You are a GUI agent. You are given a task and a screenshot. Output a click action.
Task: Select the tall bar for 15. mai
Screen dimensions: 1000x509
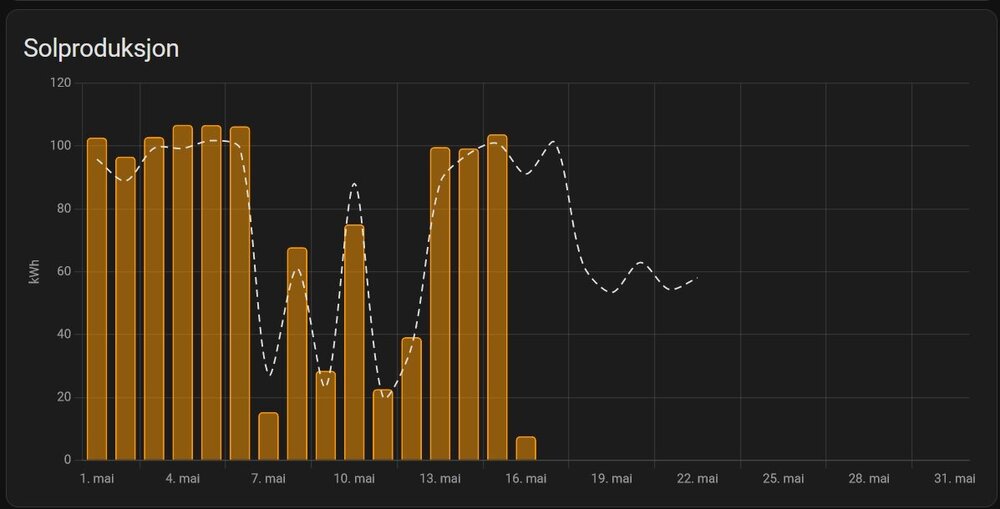point(497,298)
